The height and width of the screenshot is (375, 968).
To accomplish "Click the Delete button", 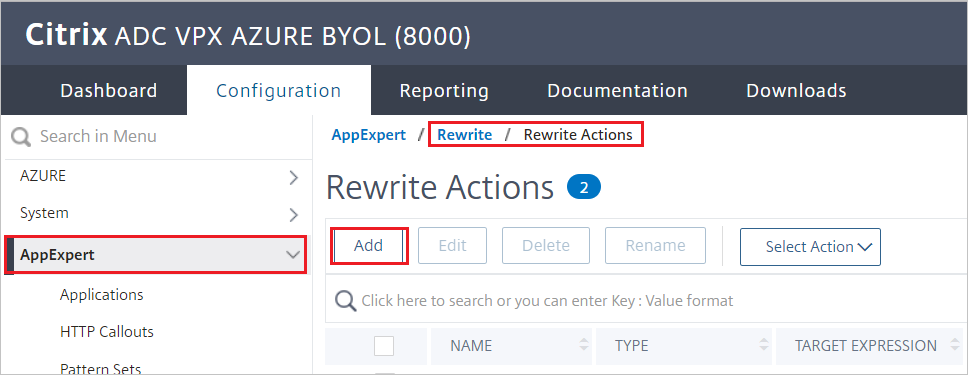I will coord(546,245).
